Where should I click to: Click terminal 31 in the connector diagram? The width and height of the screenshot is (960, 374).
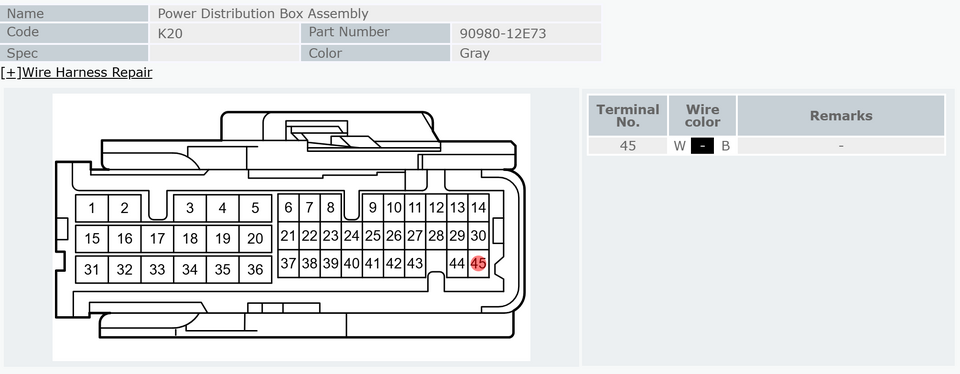click(92, 269)
